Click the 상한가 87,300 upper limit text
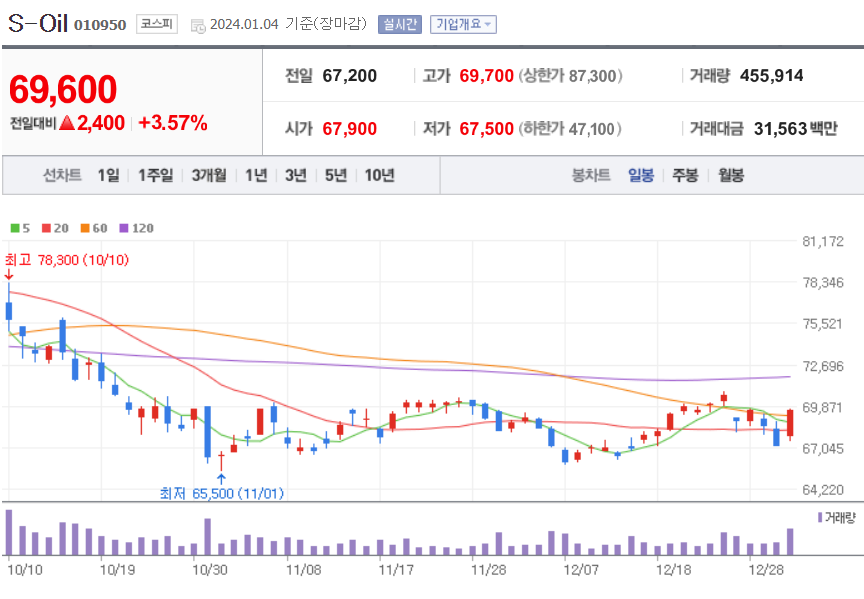The image size is (864, 599). click(570, 75)
